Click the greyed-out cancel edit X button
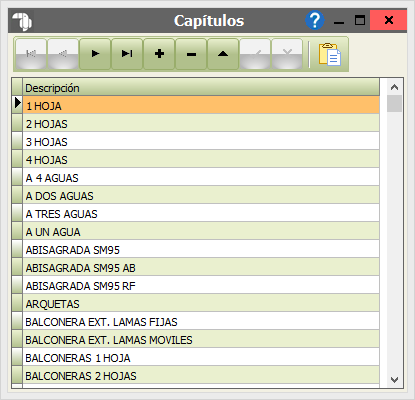The image size is (415, 400). [287, 54]
